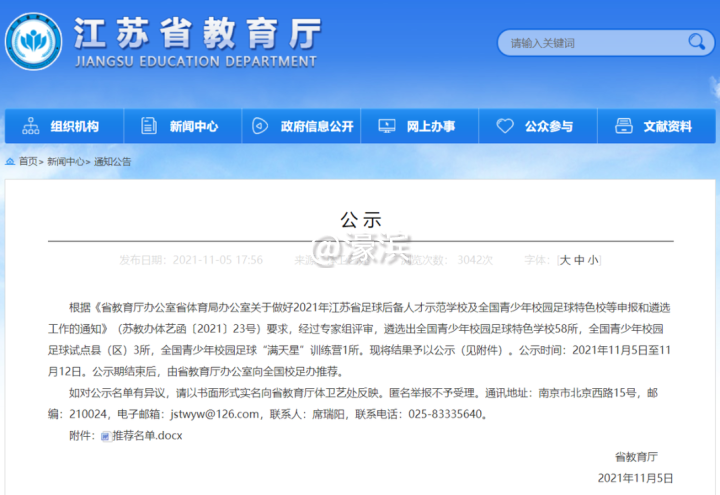
Task: Click the 政府信息公开 icon
Action: point(261,126)
